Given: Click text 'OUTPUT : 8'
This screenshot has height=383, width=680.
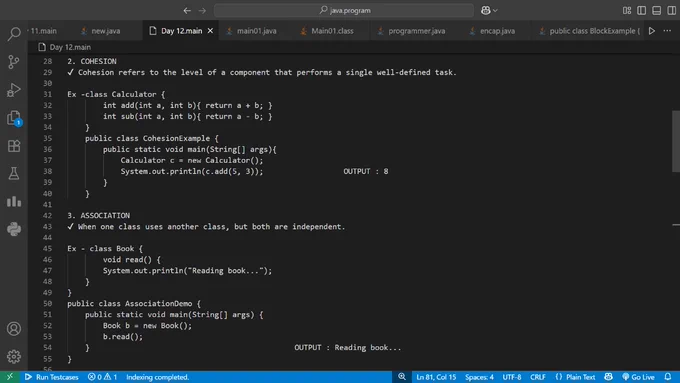Looking at the screenshot, I should point(366,171).
